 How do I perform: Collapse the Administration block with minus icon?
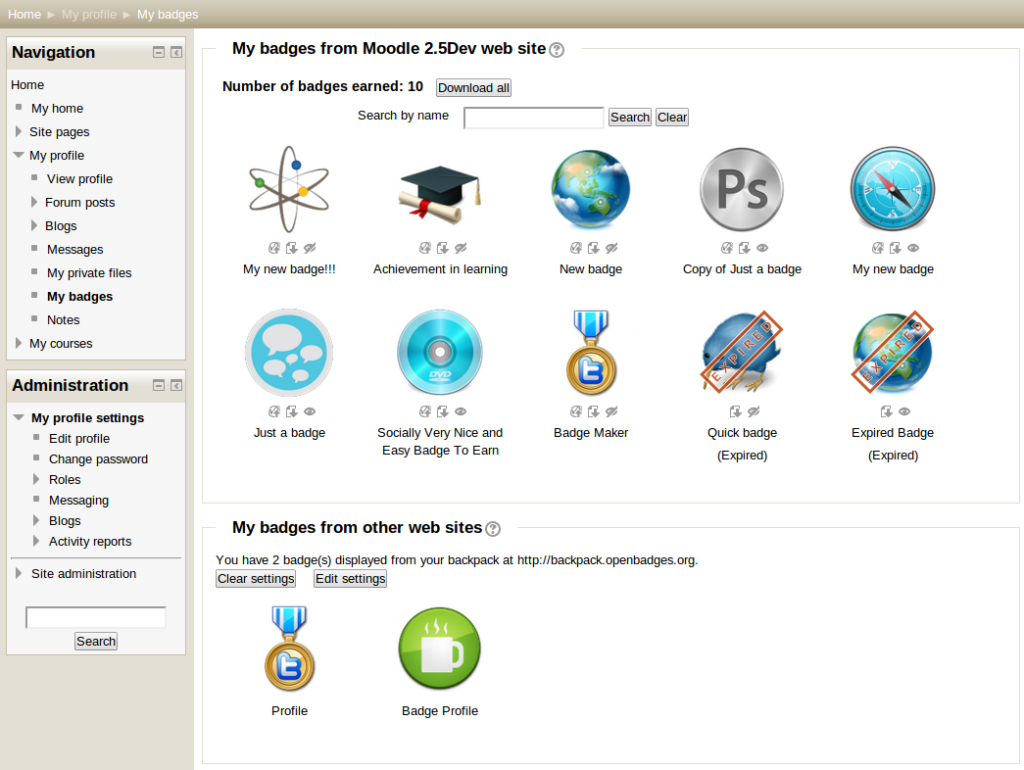(159, 385)
